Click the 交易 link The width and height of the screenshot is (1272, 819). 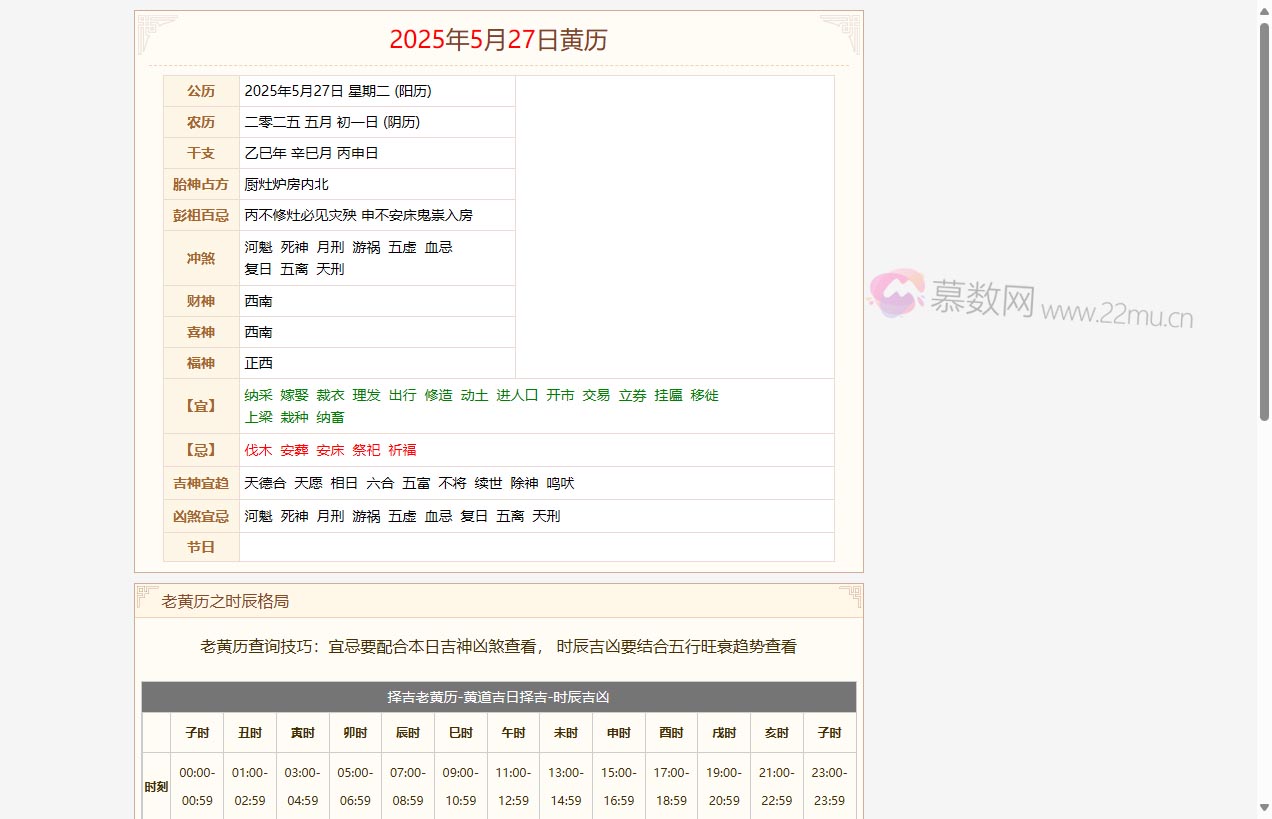pos(596,395)
